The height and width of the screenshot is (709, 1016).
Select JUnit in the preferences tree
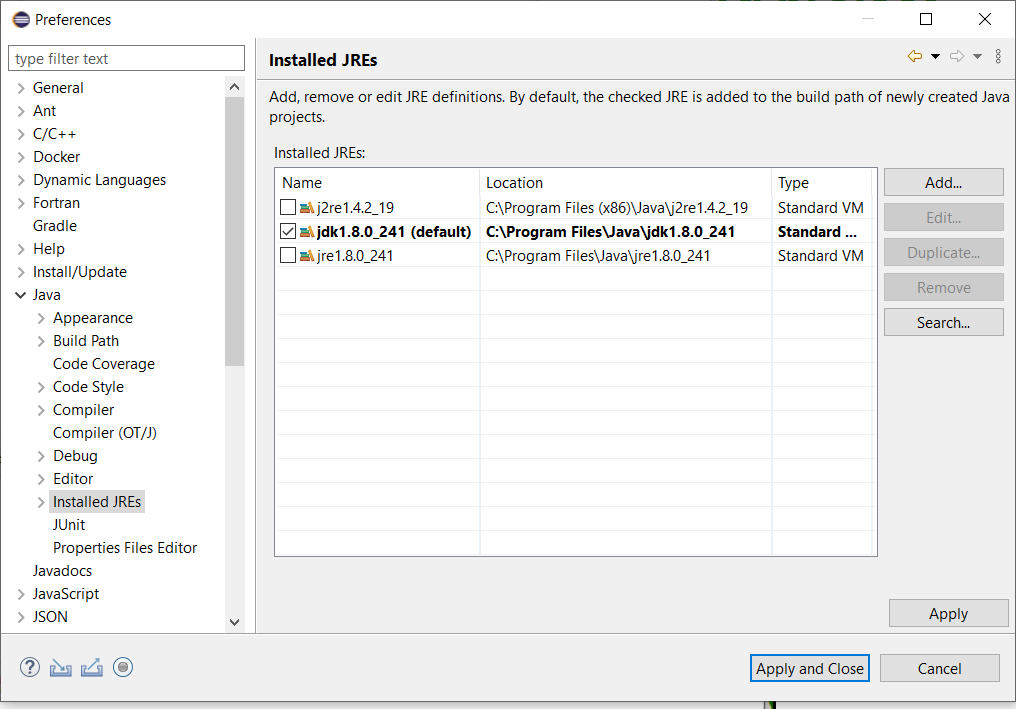pos(69,525)
